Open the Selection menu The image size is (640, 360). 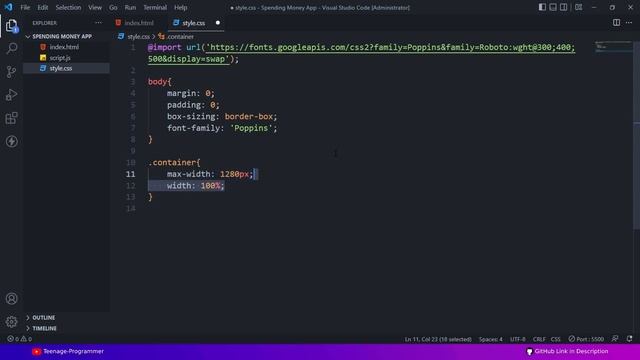[x=68, y=7]
